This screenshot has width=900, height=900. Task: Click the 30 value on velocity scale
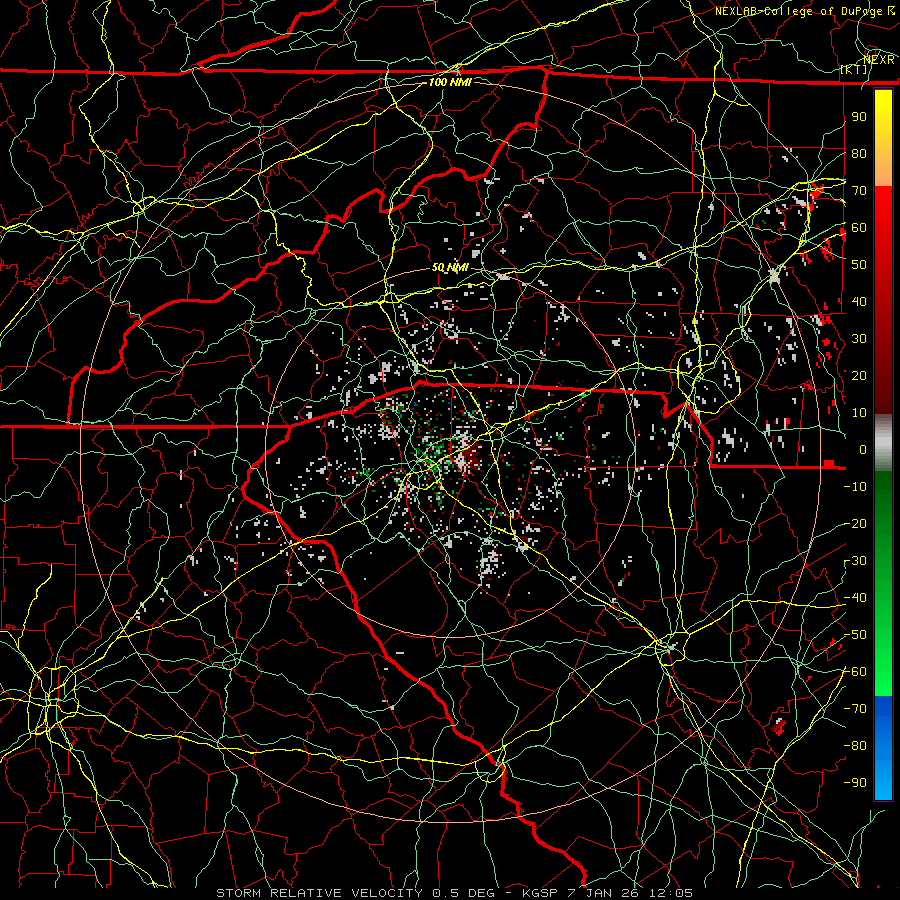tap(859, 339)
